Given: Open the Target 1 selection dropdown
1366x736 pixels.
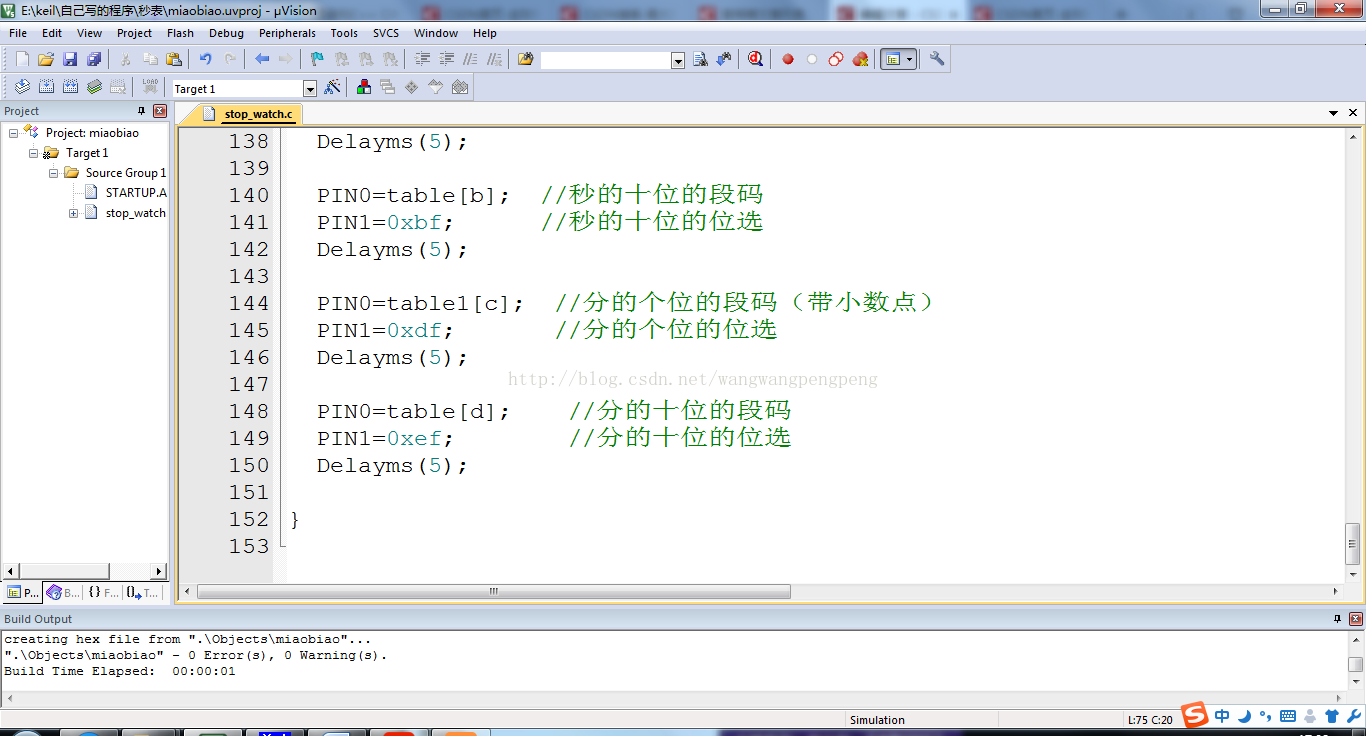Looking at the screenshot, I should coord(310,89).
